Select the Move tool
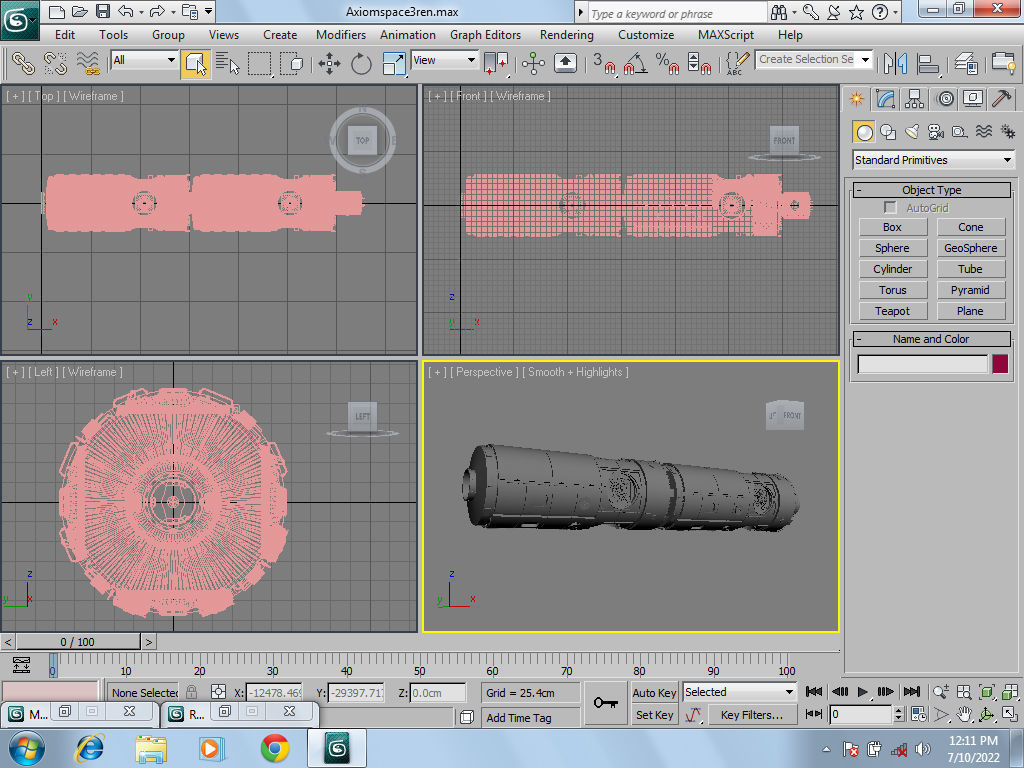The image size is (1024, 768). [329, 63]
